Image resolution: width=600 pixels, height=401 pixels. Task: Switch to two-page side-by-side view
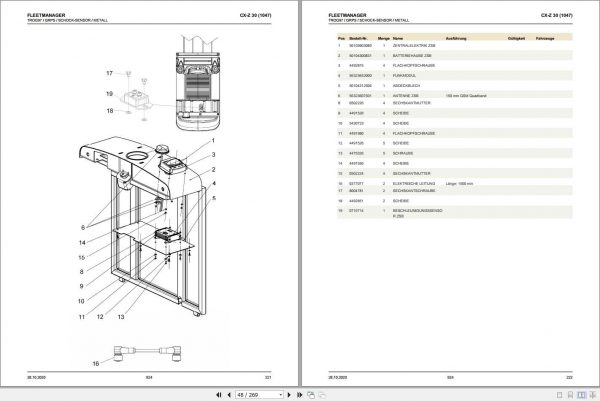click(x=581, y=394)
